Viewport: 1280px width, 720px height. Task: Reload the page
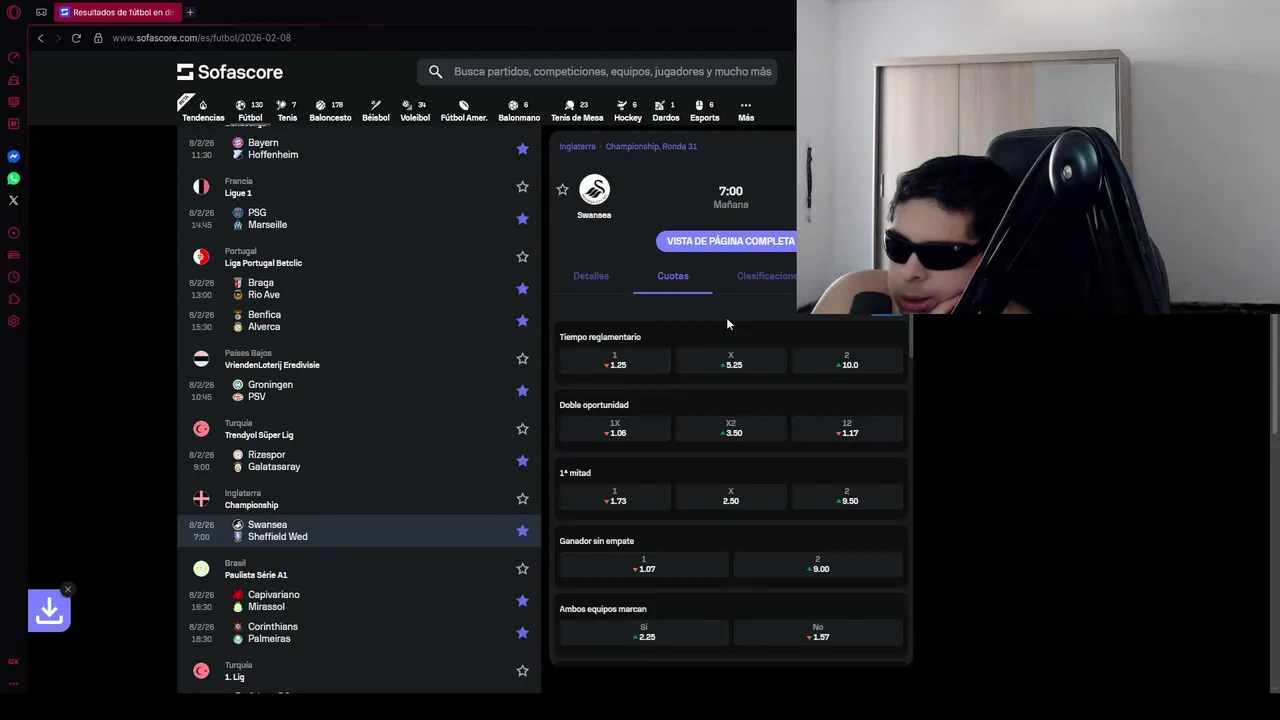tap(76, 38)
